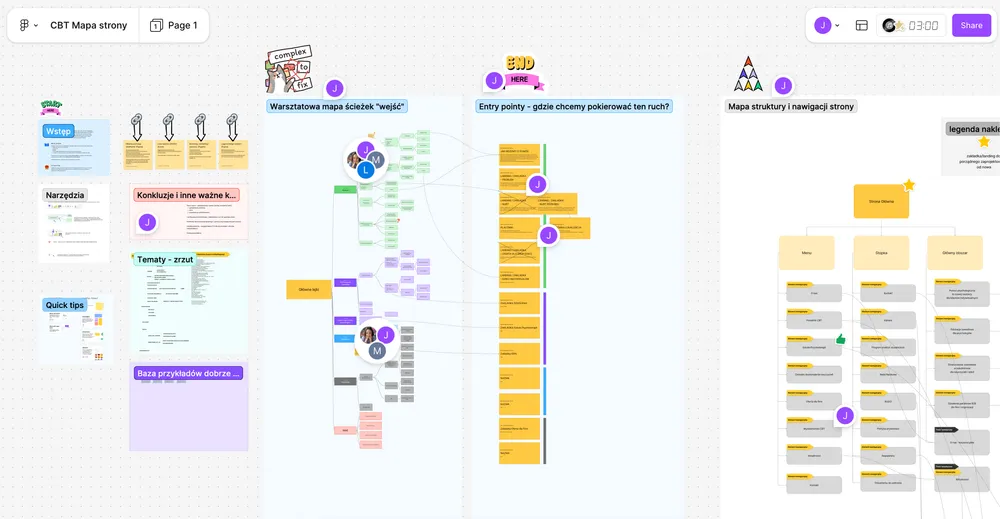This screenshot has height=519, width=1000.
Task: Click the J avatar beside the pyramid sticker
Action: pyautogui.click(x=783, y=85)
